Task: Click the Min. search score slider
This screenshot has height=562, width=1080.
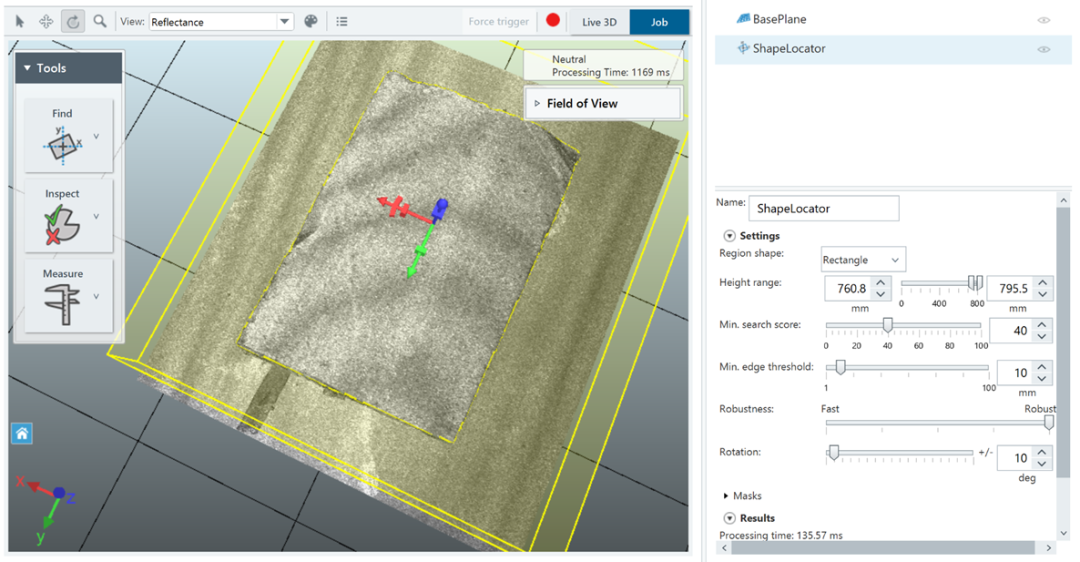Action: coord(904,324)
